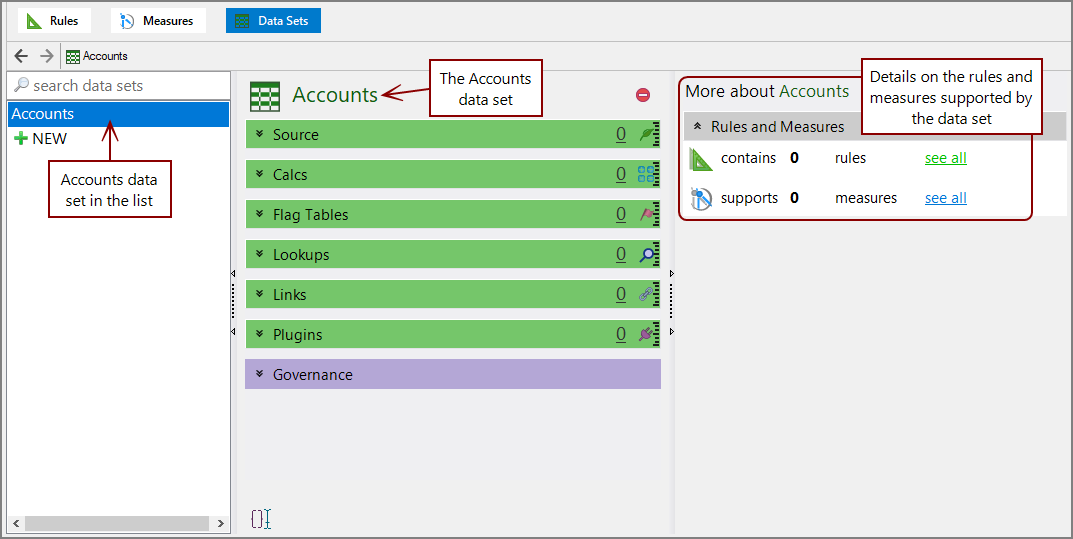
Task: Click the leaf icon in Source row
Action: tap(648, 135)
